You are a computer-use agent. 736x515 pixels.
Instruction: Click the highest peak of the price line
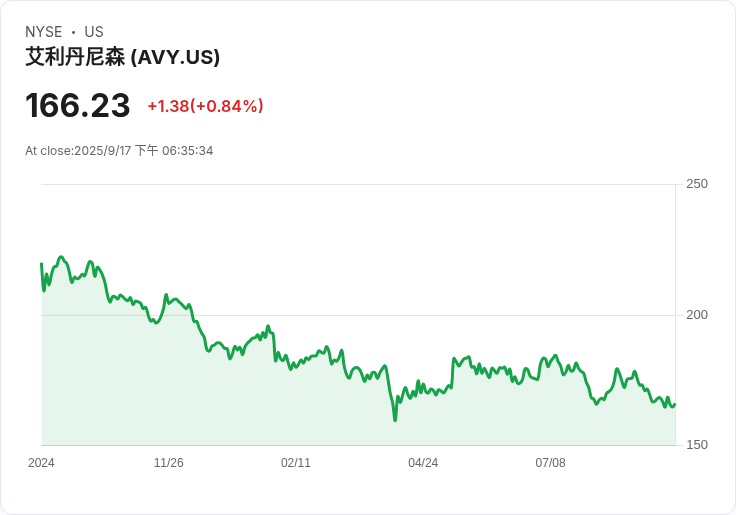pyautogui.click(x=61, y=257)
